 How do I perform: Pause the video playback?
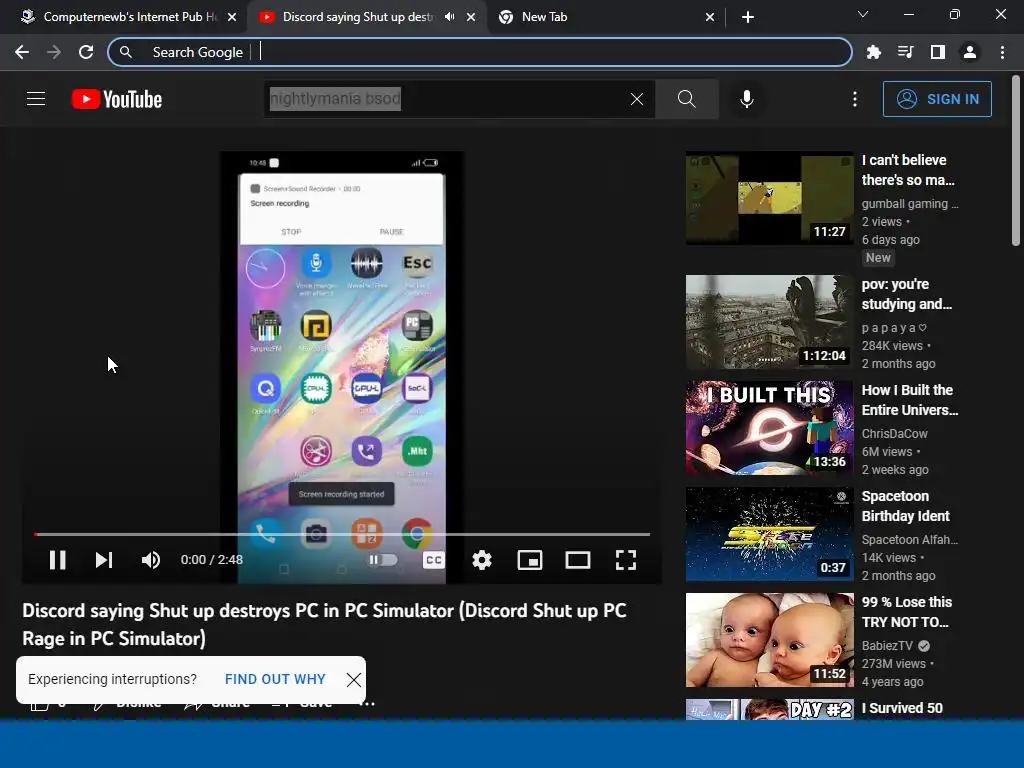(57, 560)
